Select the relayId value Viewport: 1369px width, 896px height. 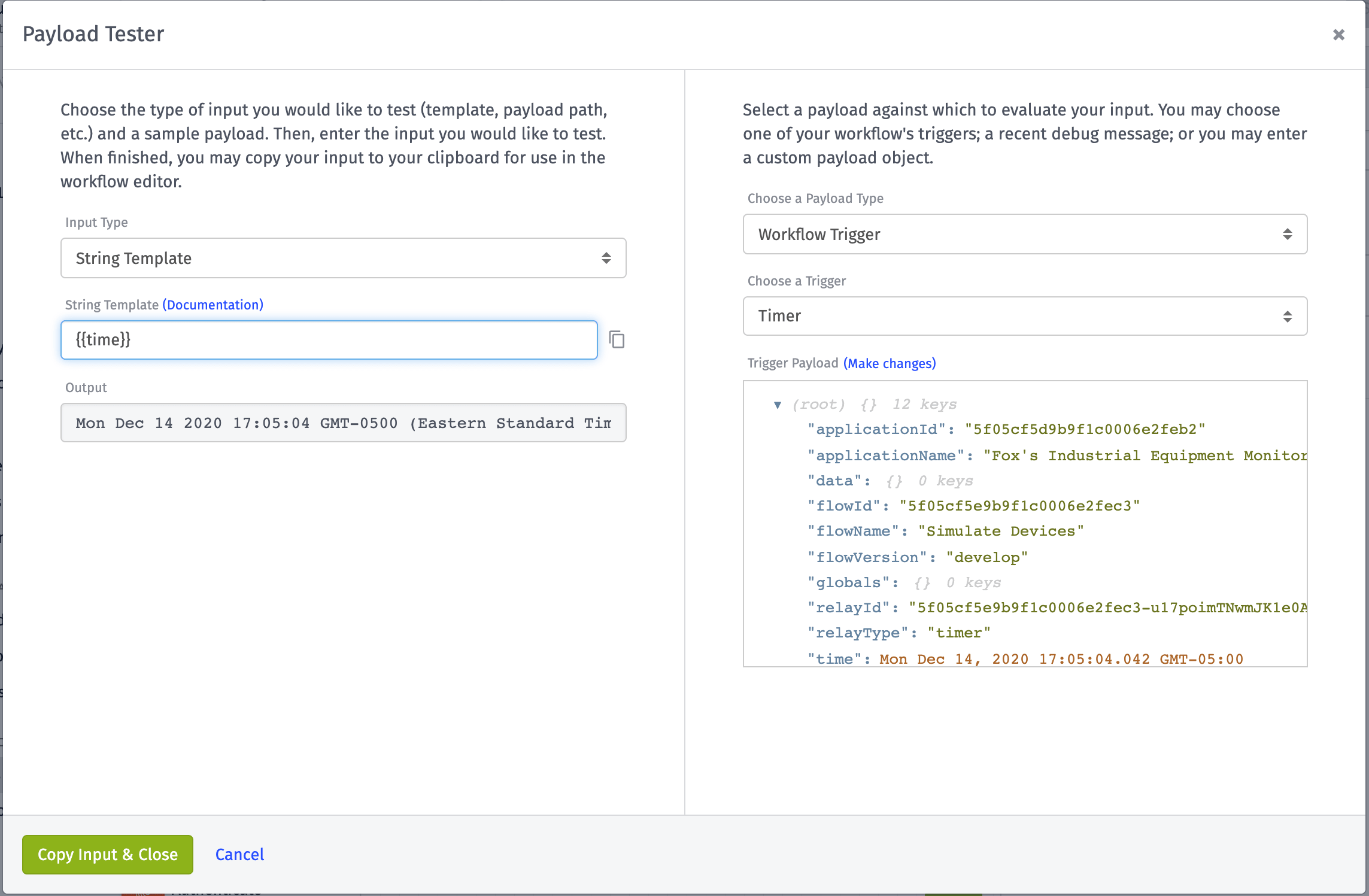[x=1107, y=608]
